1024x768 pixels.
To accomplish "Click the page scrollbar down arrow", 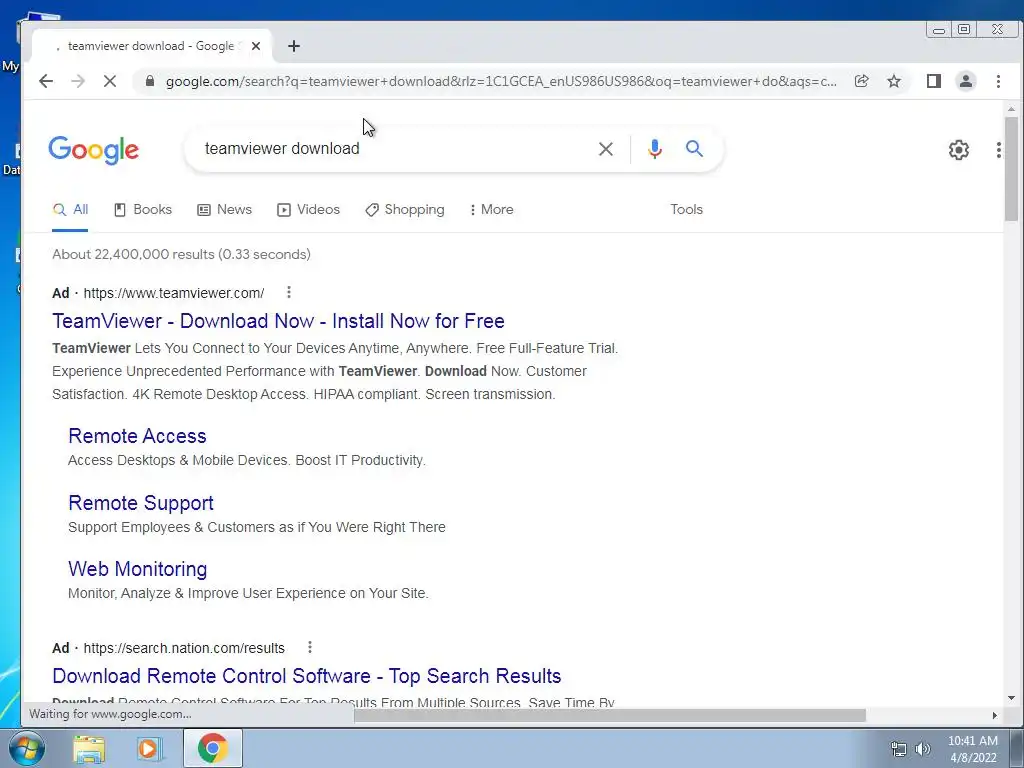I will [1011, 698].
